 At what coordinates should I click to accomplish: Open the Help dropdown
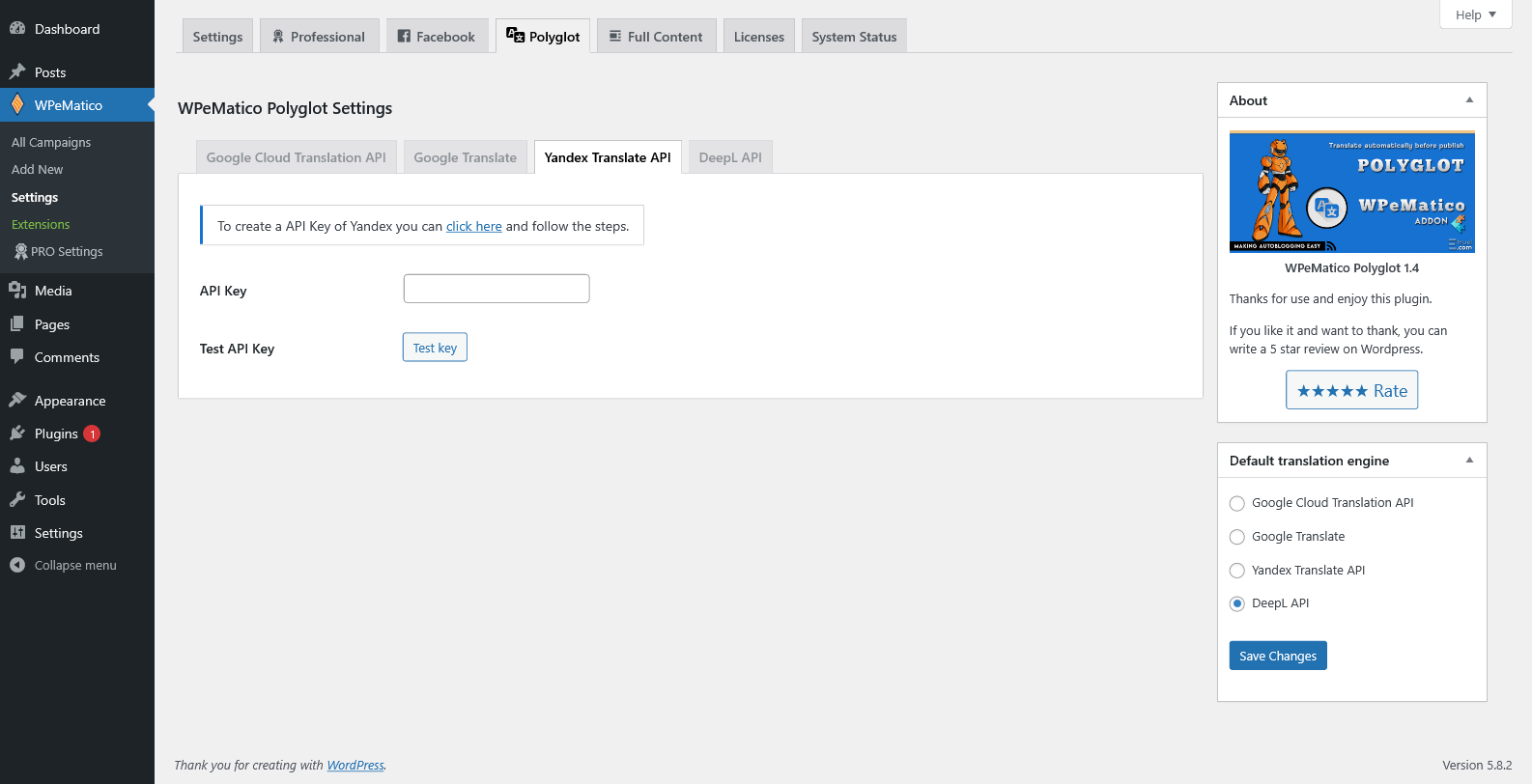pyautogui.click(x=1476, y=14)
